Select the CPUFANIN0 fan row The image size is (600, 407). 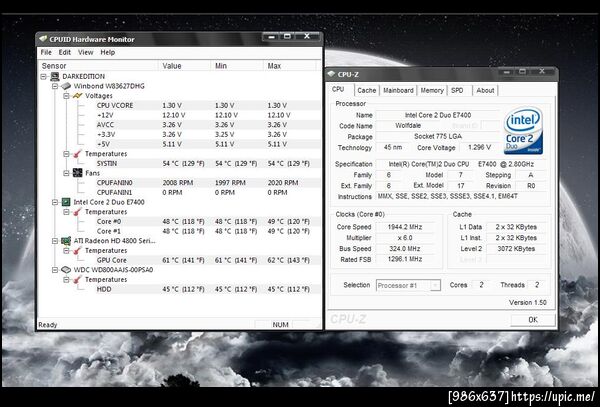[209, 183]
